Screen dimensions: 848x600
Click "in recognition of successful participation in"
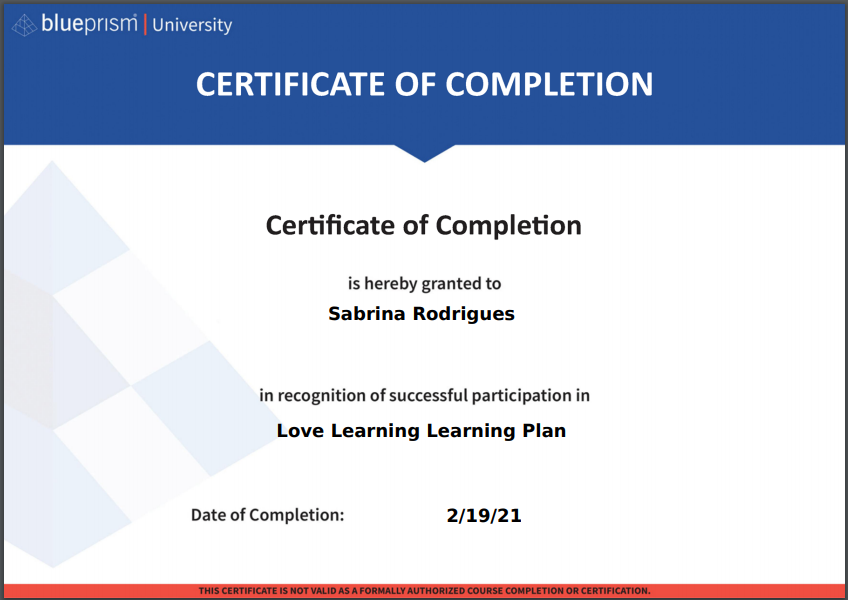pyautogui.click(x=424, y=395)
